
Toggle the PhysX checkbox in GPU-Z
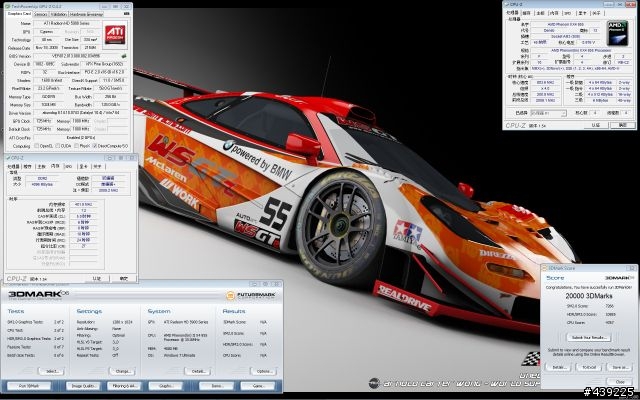click(x=76, y=146)
